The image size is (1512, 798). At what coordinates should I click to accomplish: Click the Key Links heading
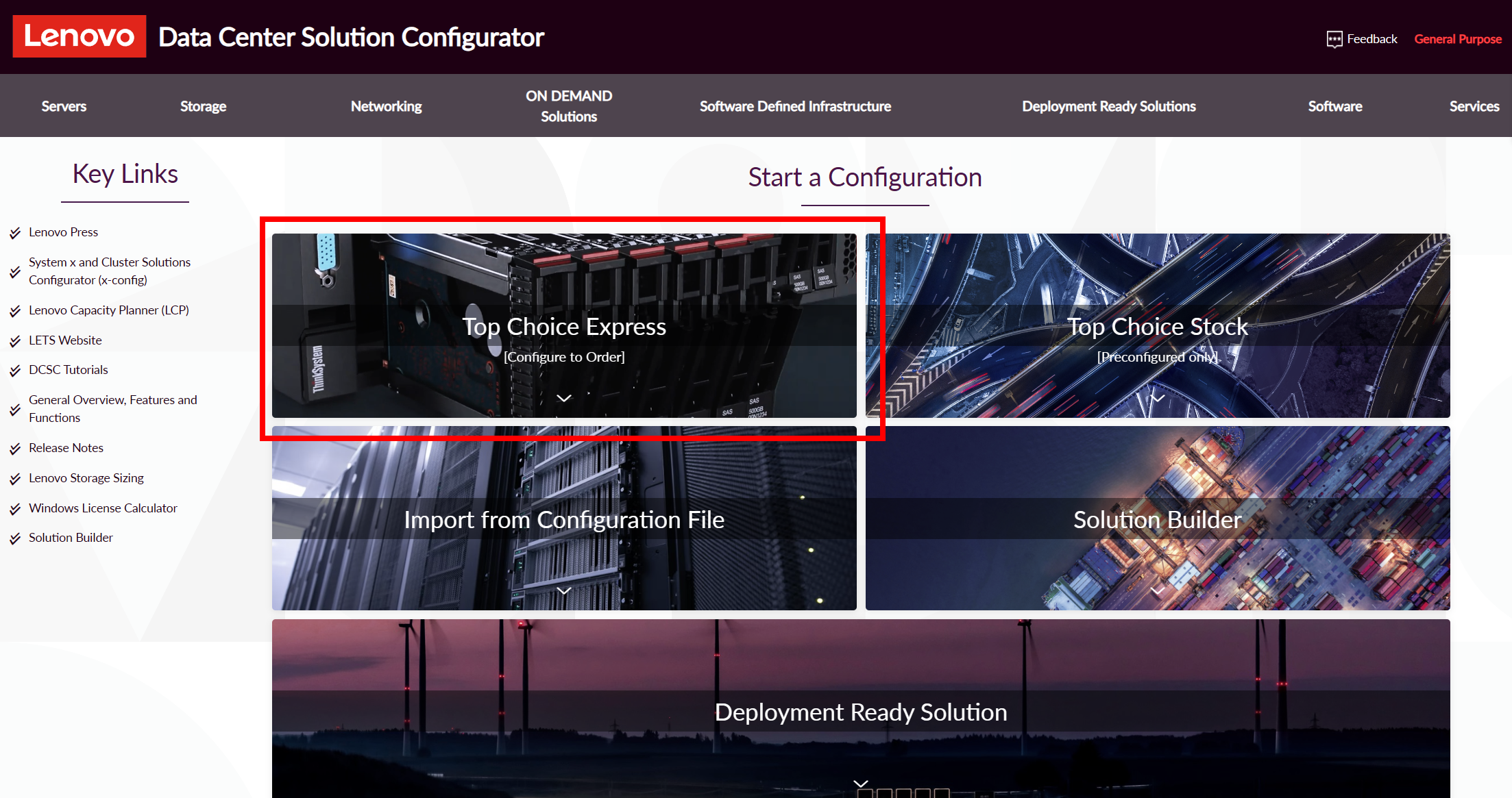pos(125,174)
